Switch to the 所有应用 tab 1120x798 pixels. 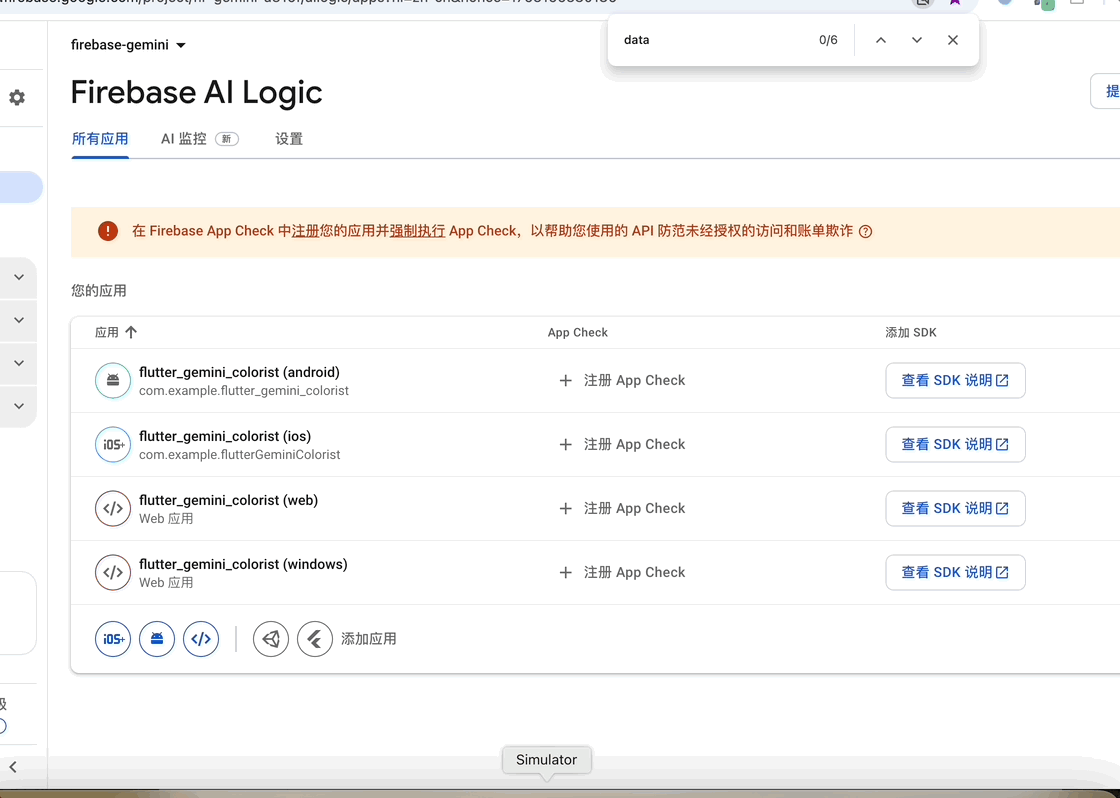[100, 139]
